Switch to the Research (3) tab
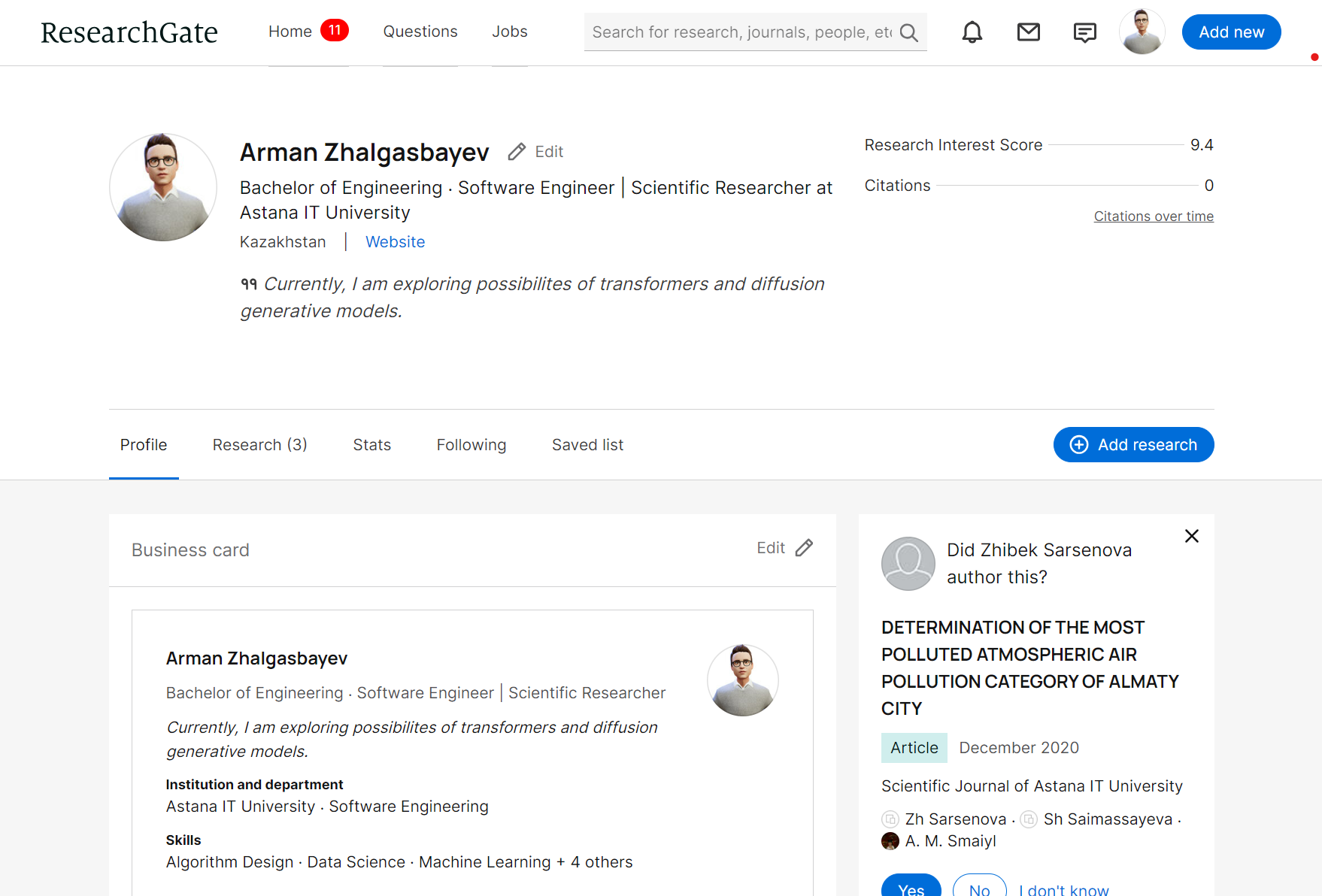Screen dimensions: 1322x896 pos(259,445)
